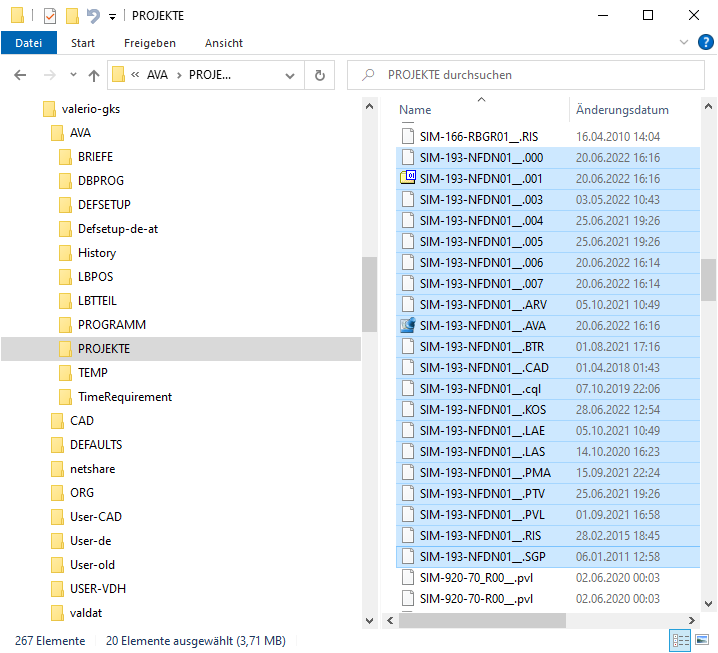Open the address bar history dropdown
Viewport: 718px width, 653px height.
click(290, 75)
